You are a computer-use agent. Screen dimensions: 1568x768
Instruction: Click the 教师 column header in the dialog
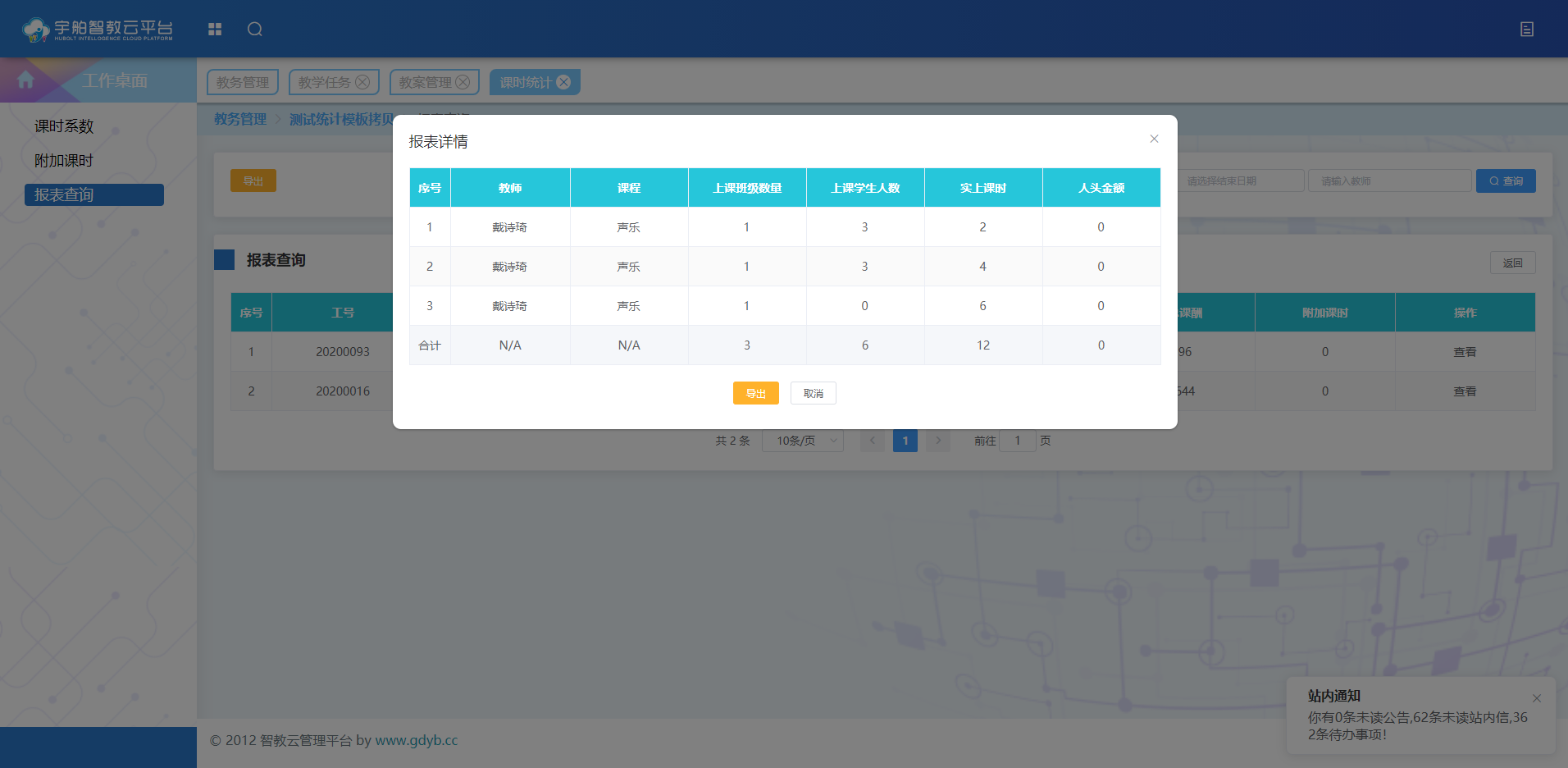tap(510, 188)
